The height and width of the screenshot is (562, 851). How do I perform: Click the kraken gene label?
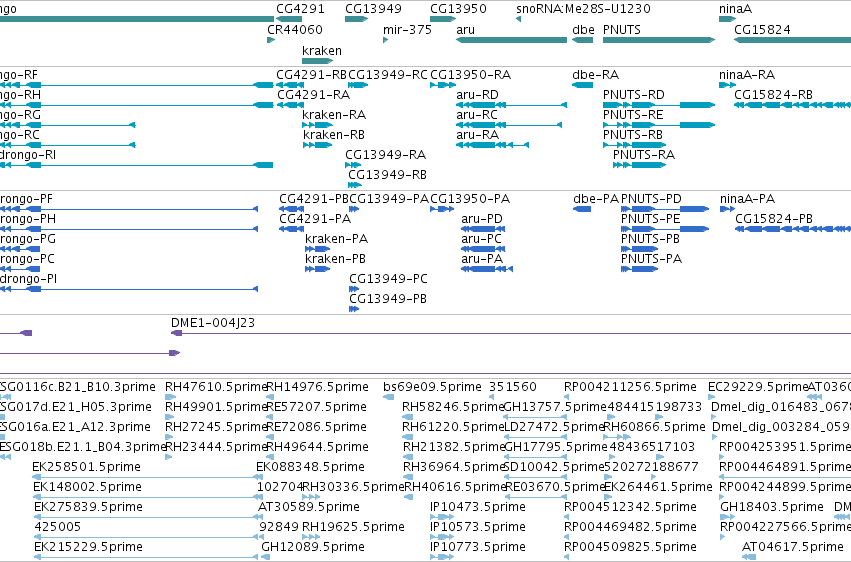322,50
